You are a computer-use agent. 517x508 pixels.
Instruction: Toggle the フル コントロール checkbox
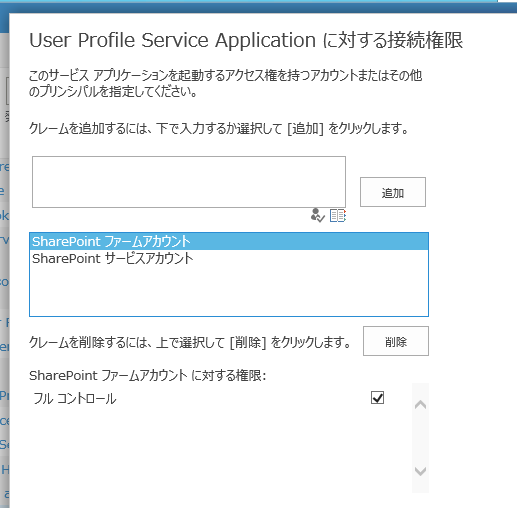coord(377,397)
